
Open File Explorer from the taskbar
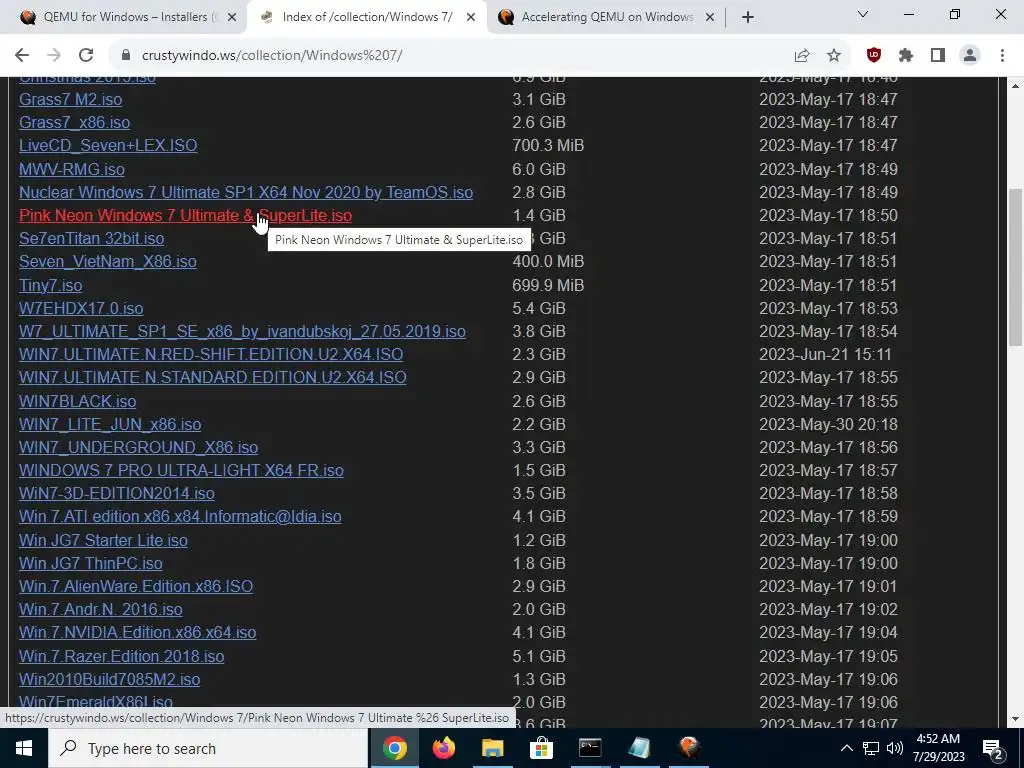pyautogui.click(x=492, y=748)
